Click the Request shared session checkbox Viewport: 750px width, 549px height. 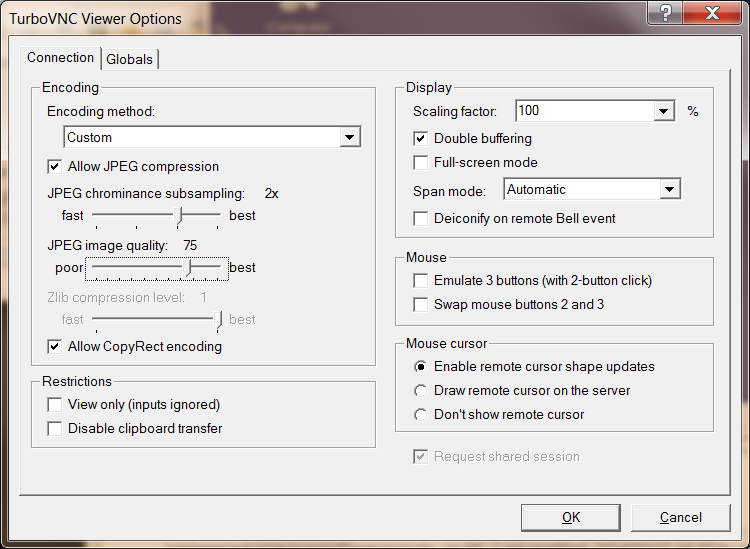pos(420,457)
